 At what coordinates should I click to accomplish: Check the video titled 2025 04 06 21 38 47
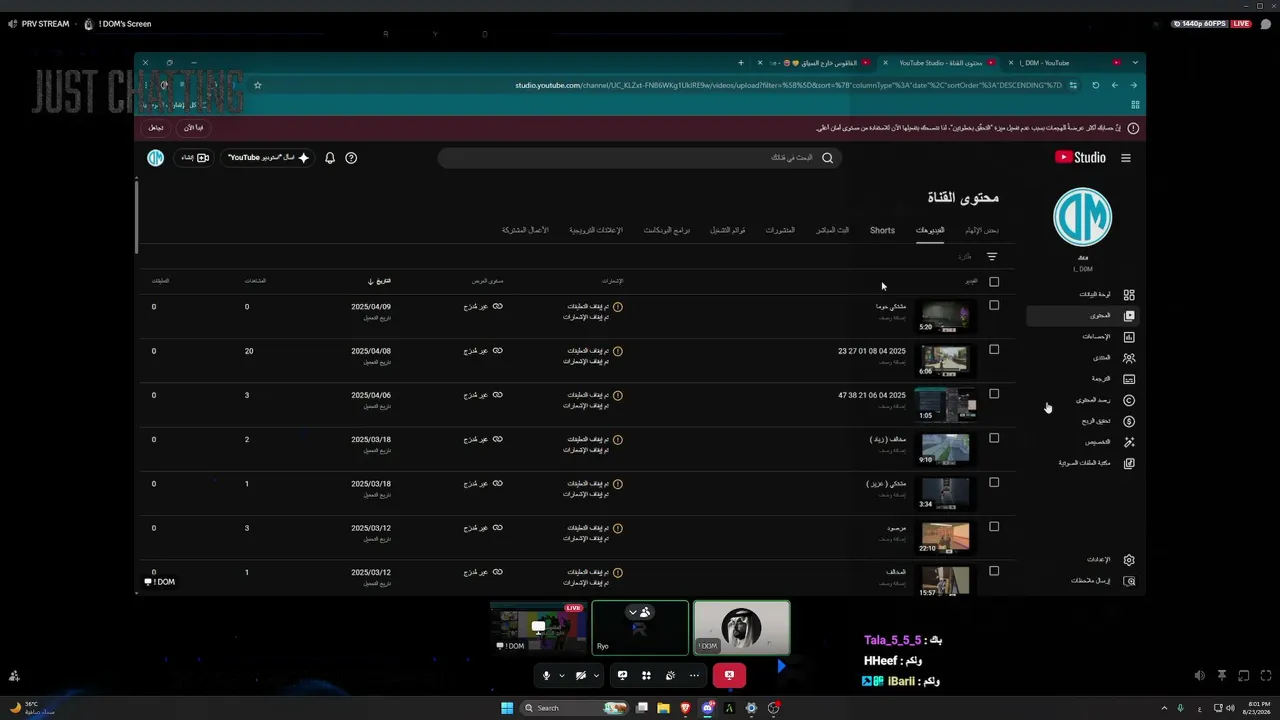point(994,394)
